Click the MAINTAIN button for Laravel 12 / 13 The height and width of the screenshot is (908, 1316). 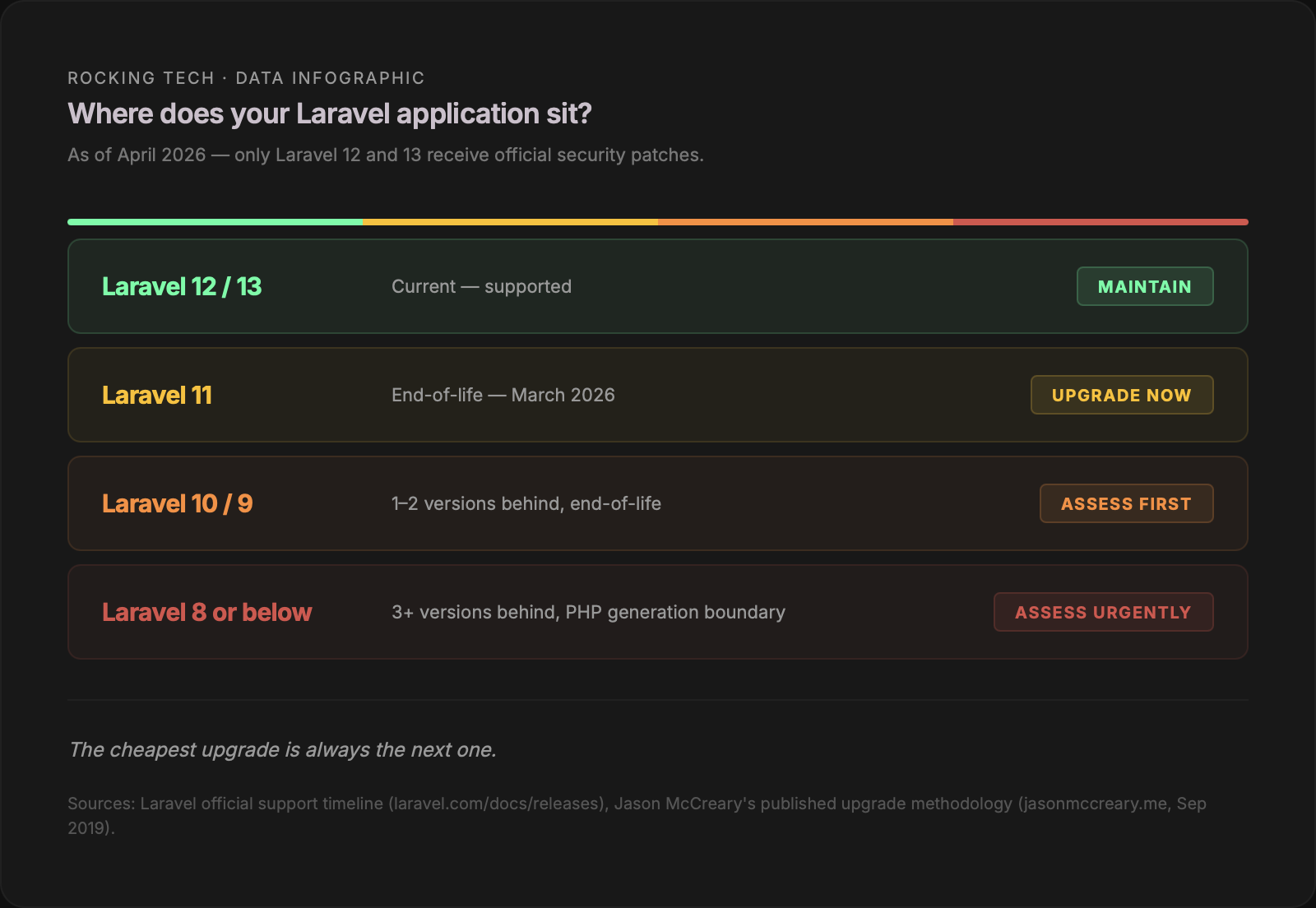(1145, 286)
